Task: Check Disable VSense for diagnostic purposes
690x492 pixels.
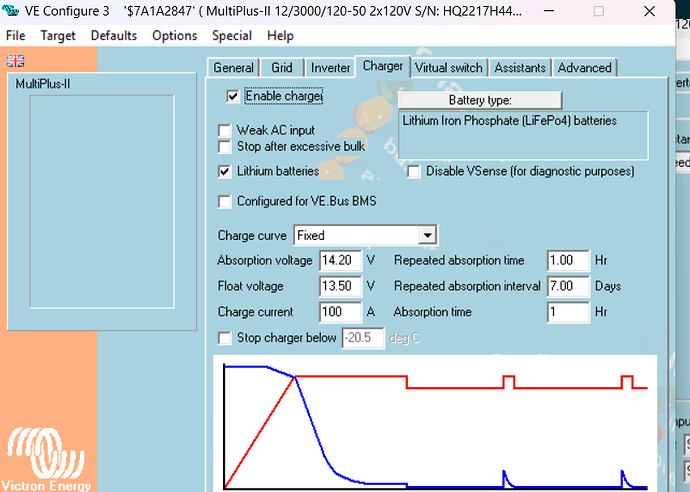Action: 414,171
